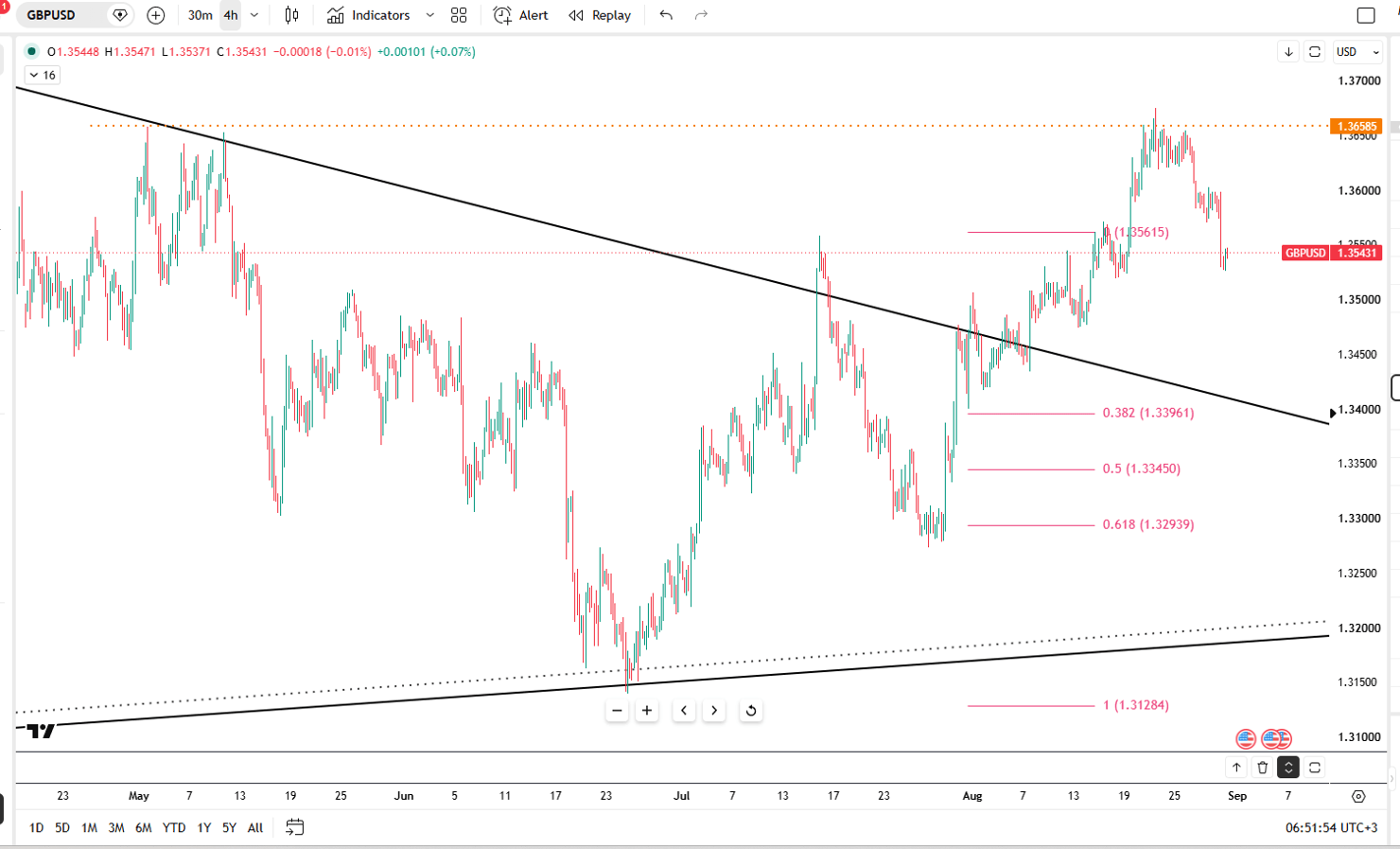Set the date range to 1D
Viewport: 1400px width, 849px height.
click(36, 827)
